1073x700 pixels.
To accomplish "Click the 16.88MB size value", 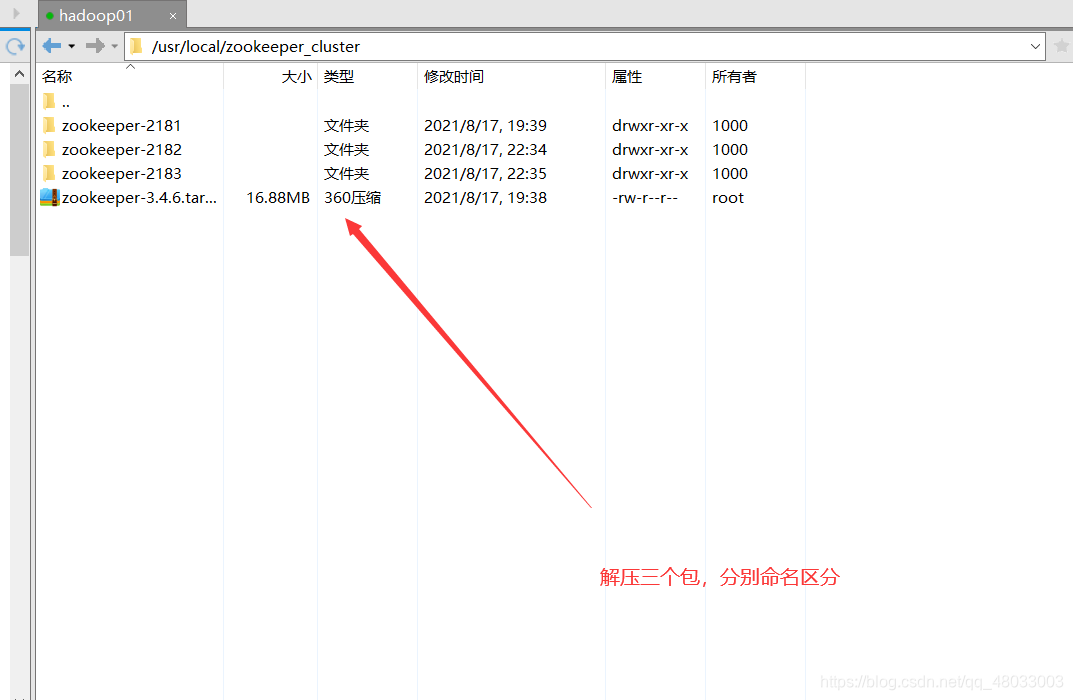I will tap(278, 198).
